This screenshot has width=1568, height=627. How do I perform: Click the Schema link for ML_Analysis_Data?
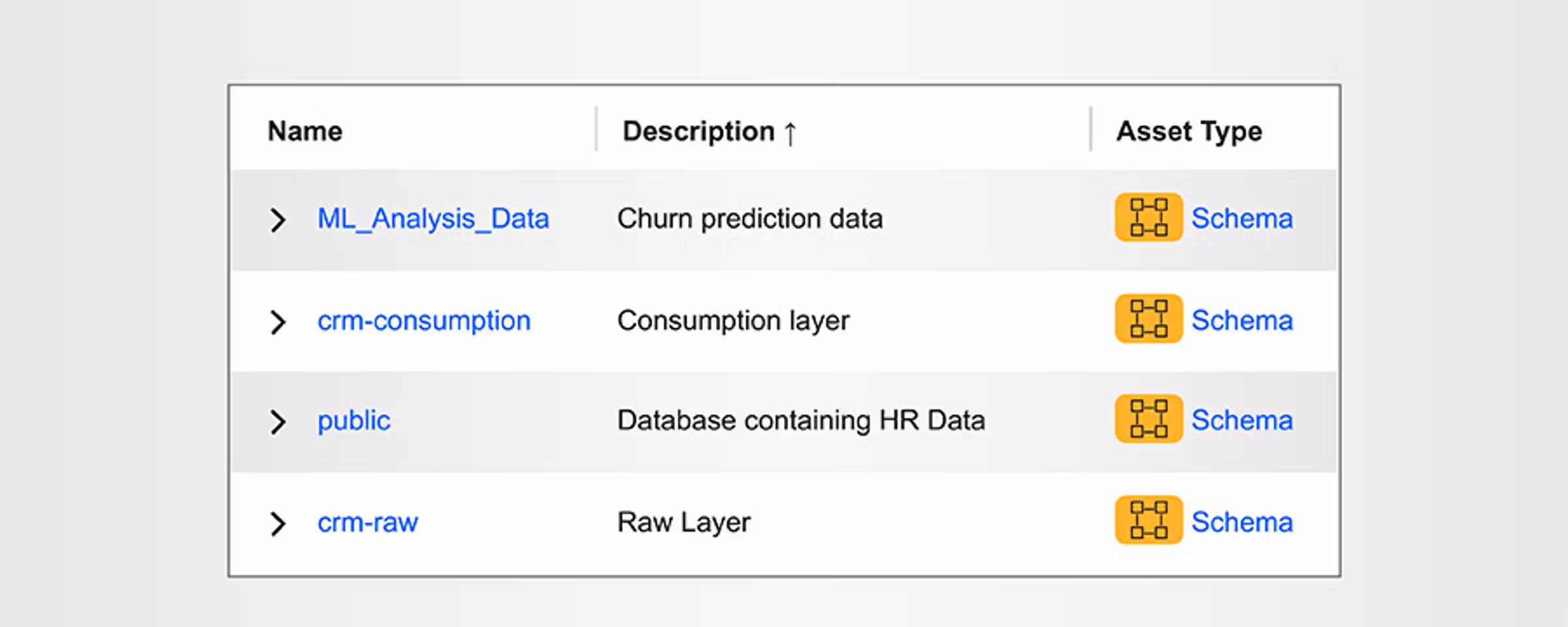coord(1241,219)
